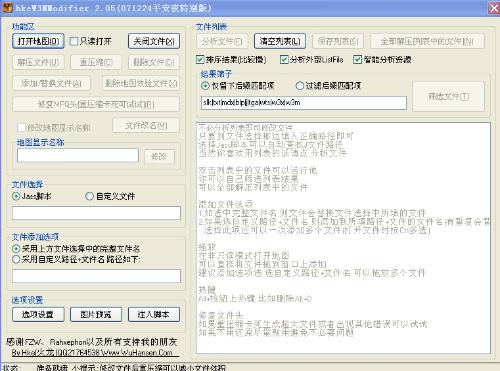This screenshot has width=500, height=371.
Task: Click the 注入脚本 button
Action: pos(154,314)
